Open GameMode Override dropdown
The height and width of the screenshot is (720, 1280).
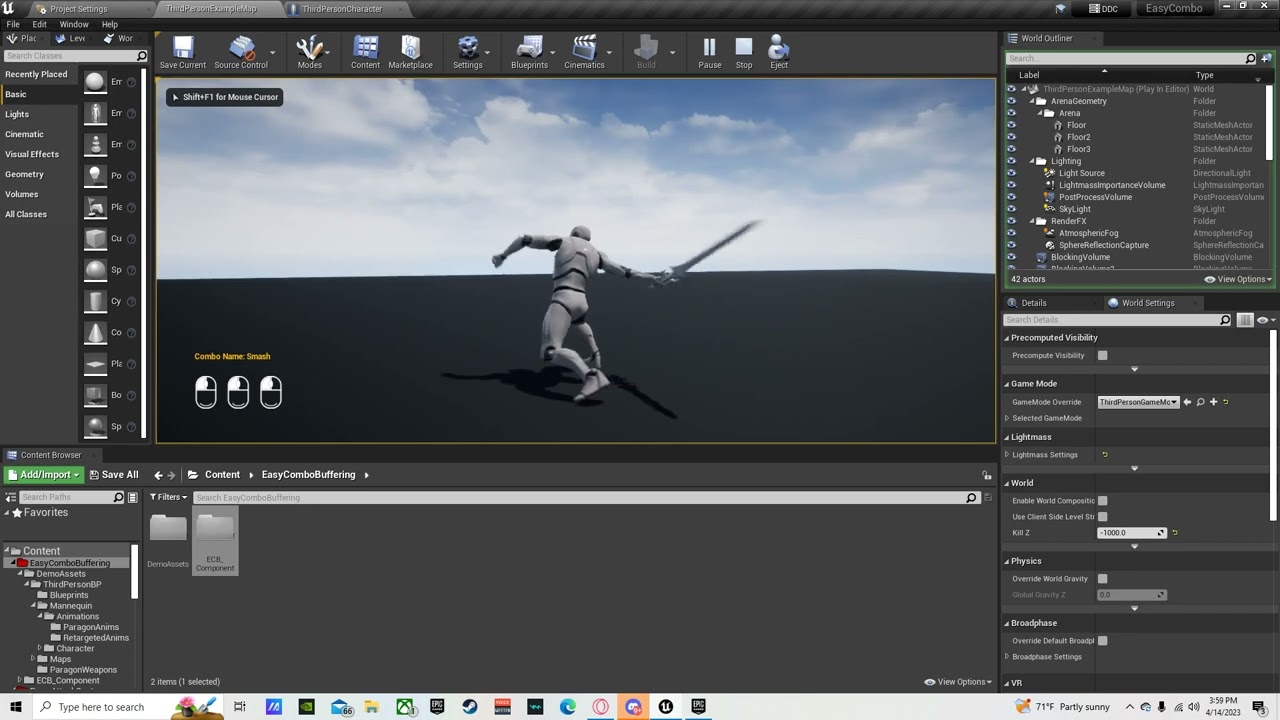1138,402
